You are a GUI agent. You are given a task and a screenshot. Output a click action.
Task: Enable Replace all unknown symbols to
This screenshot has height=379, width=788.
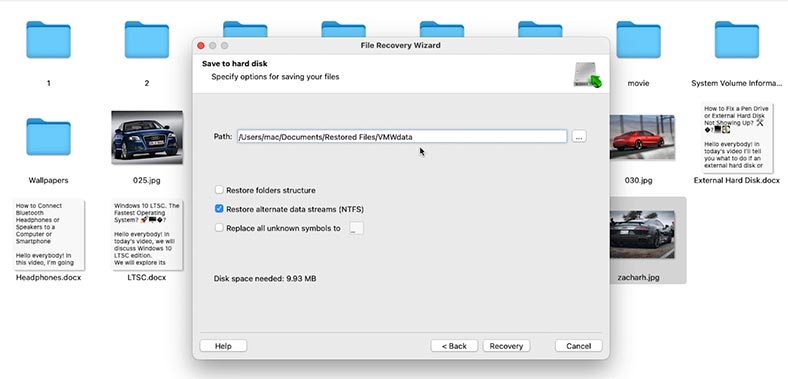(219, 228)
